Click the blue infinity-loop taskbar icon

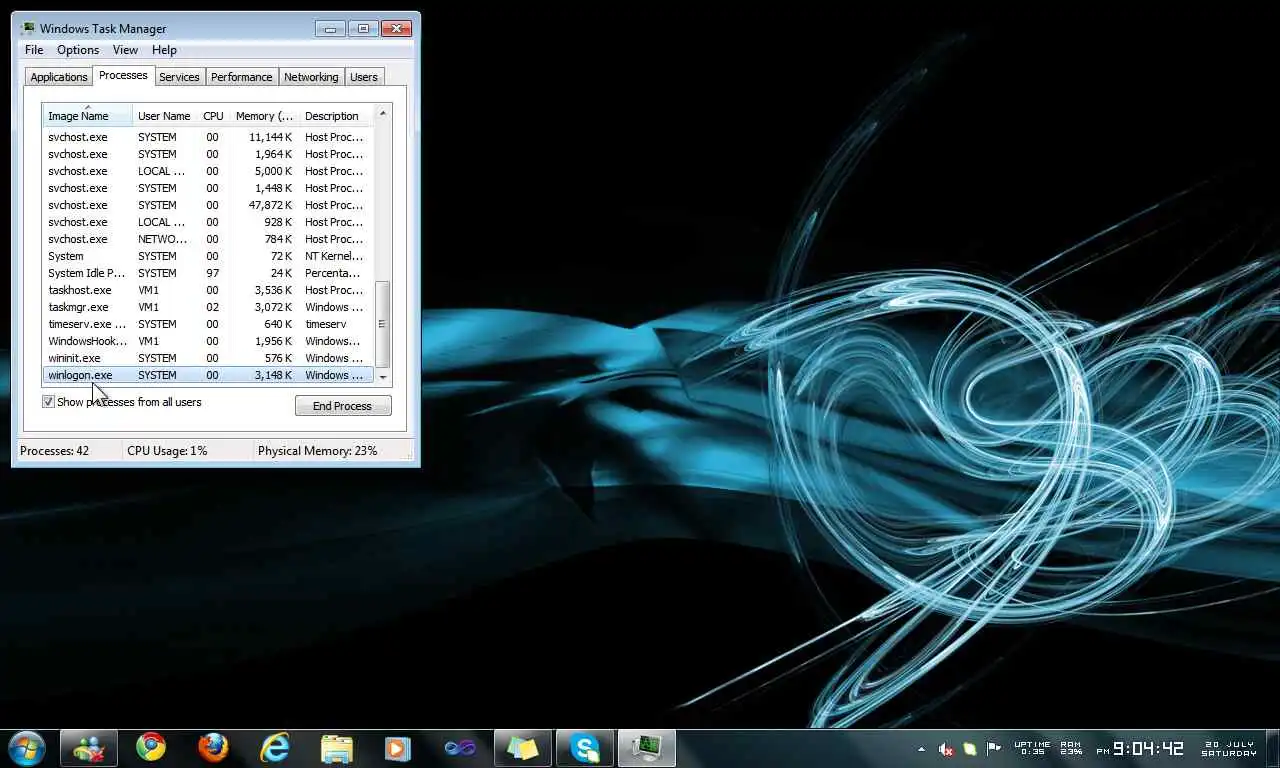(460, 747)
